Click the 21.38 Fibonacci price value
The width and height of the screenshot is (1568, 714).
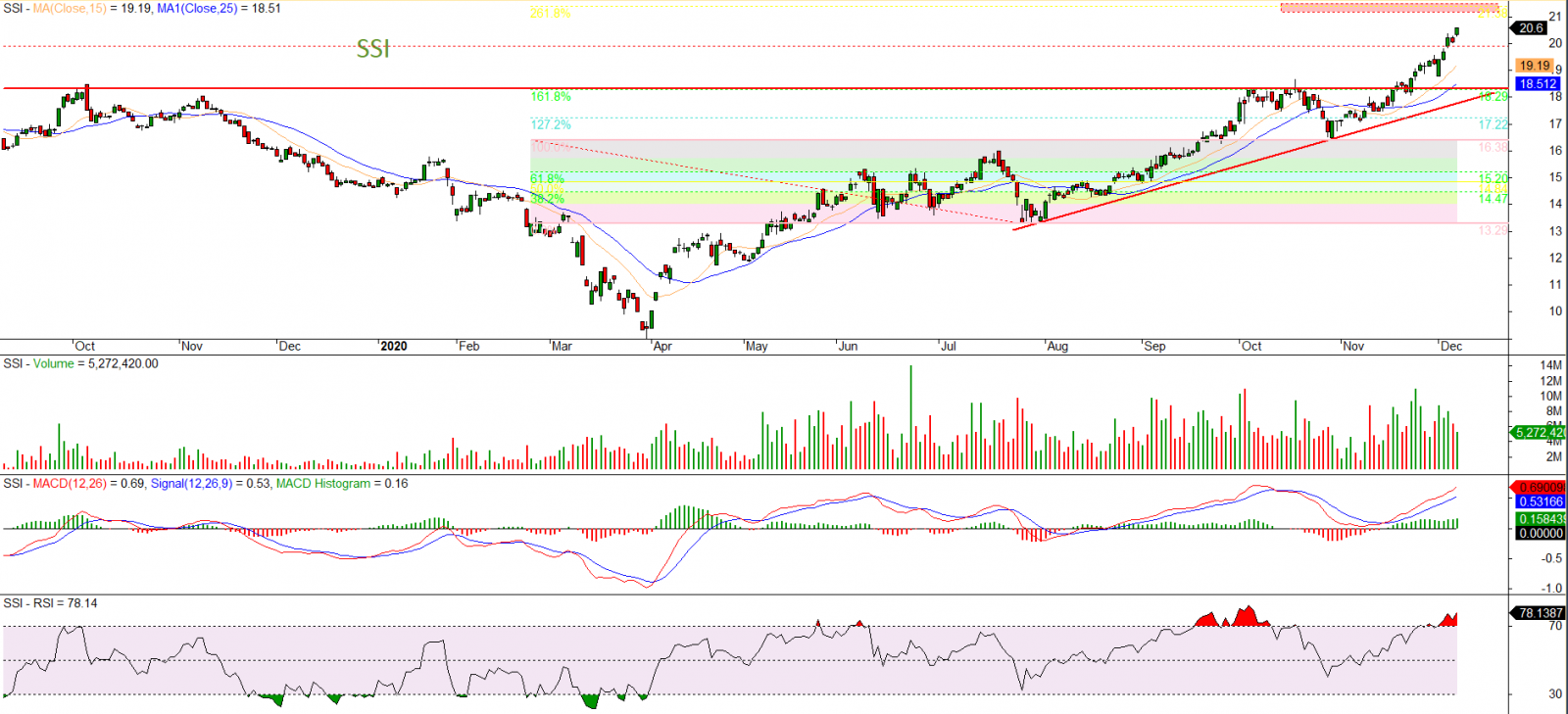click(x=1493, y=13)
